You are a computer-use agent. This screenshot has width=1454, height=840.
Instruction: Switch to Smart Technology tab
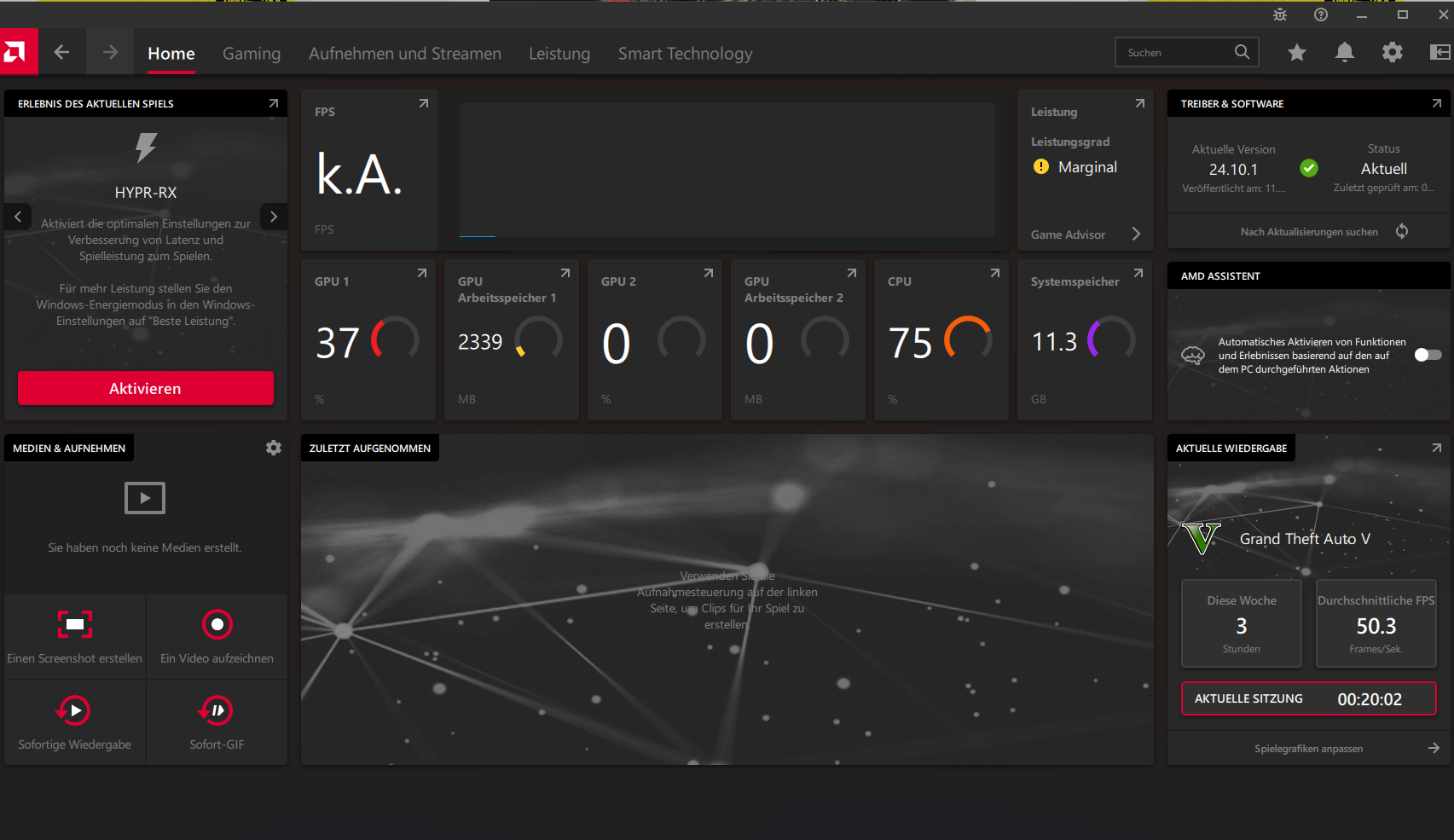click(x=686, y=53)
